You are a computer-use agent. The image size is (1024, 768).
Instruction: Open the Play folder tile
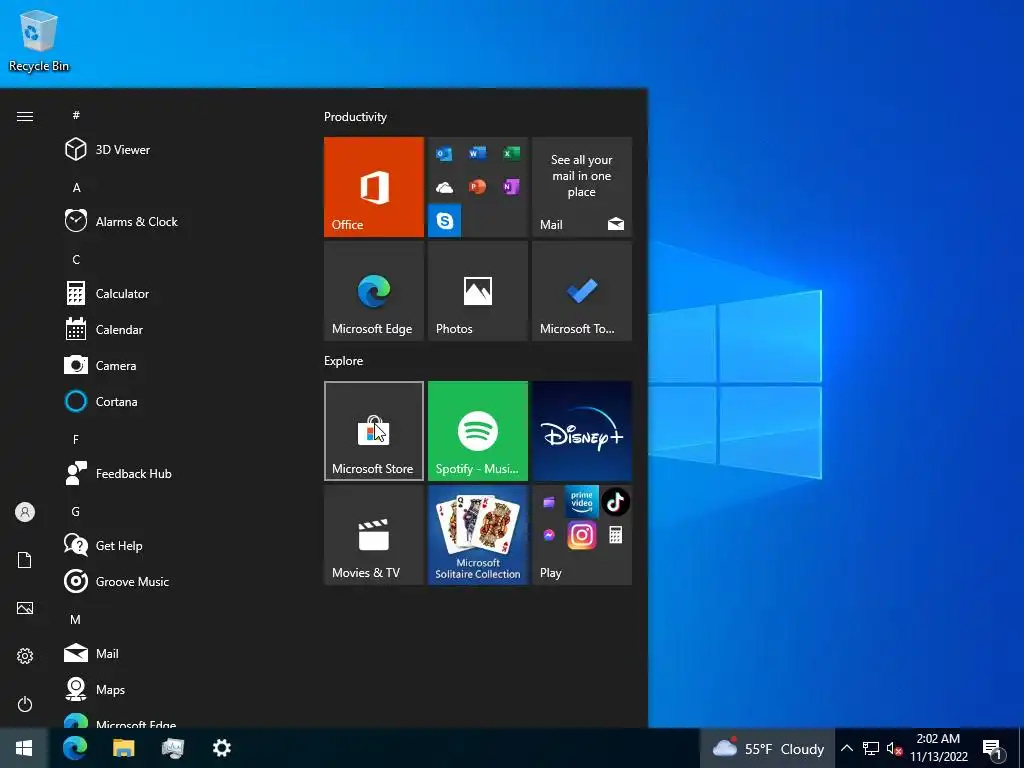coord(582,535)
